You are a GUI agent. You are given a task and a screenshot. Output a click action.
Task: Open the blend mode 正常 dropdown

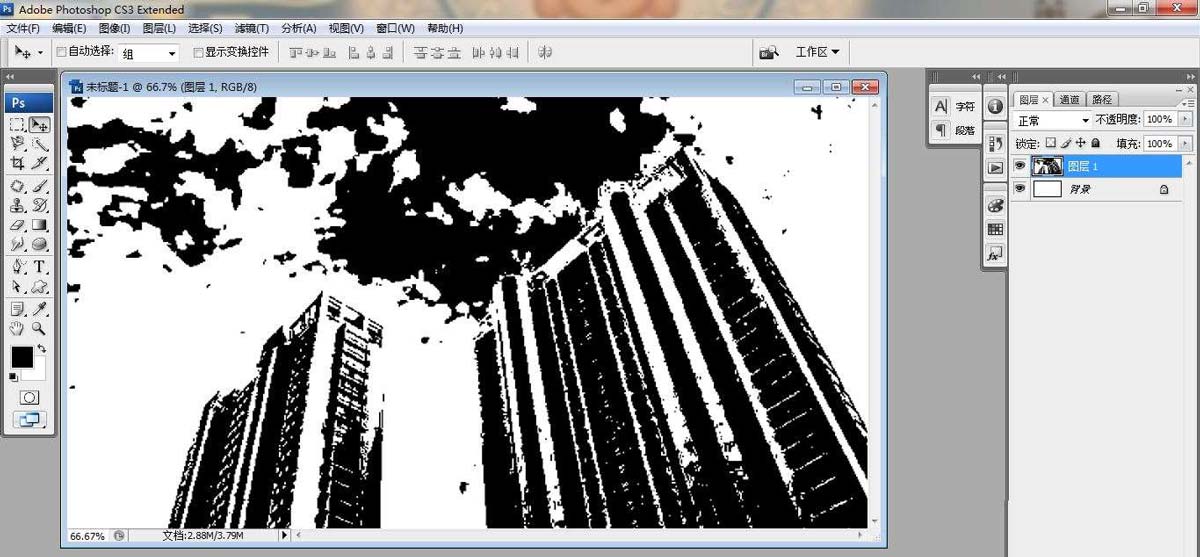(1052, 120)
